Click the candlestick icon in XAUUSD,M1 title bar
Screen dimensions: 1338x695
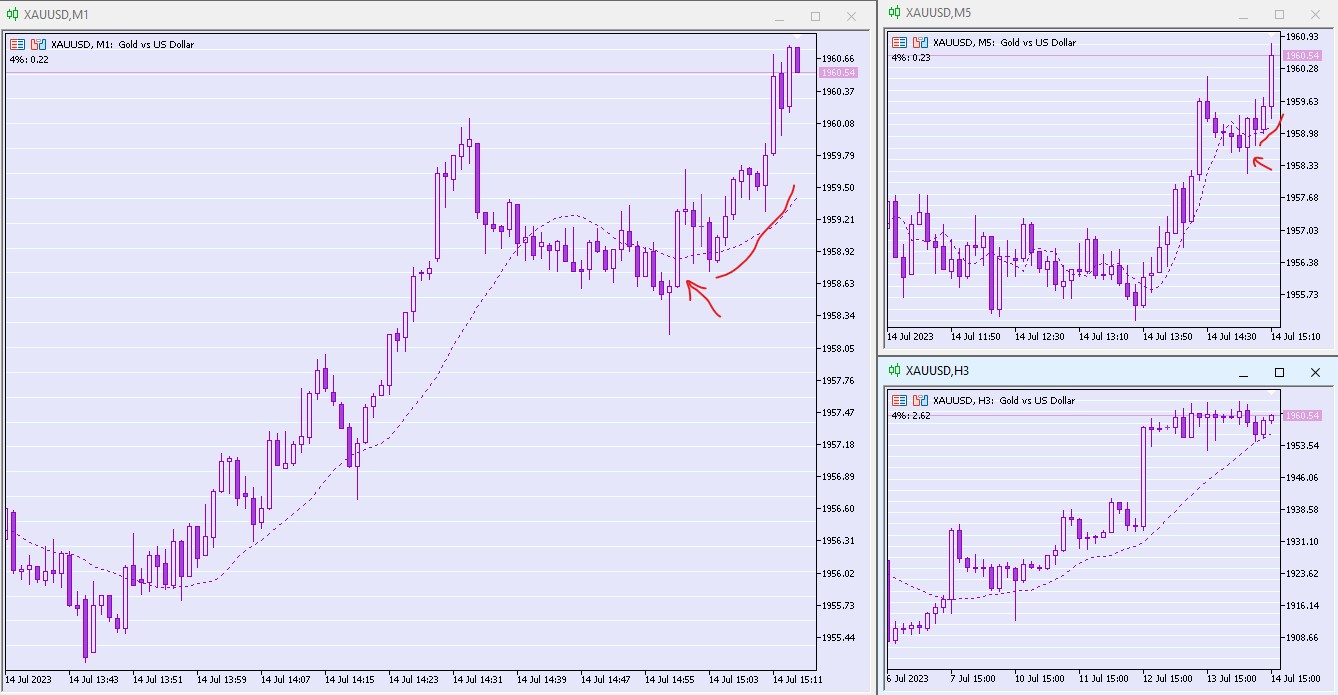(x=12, y=15)
